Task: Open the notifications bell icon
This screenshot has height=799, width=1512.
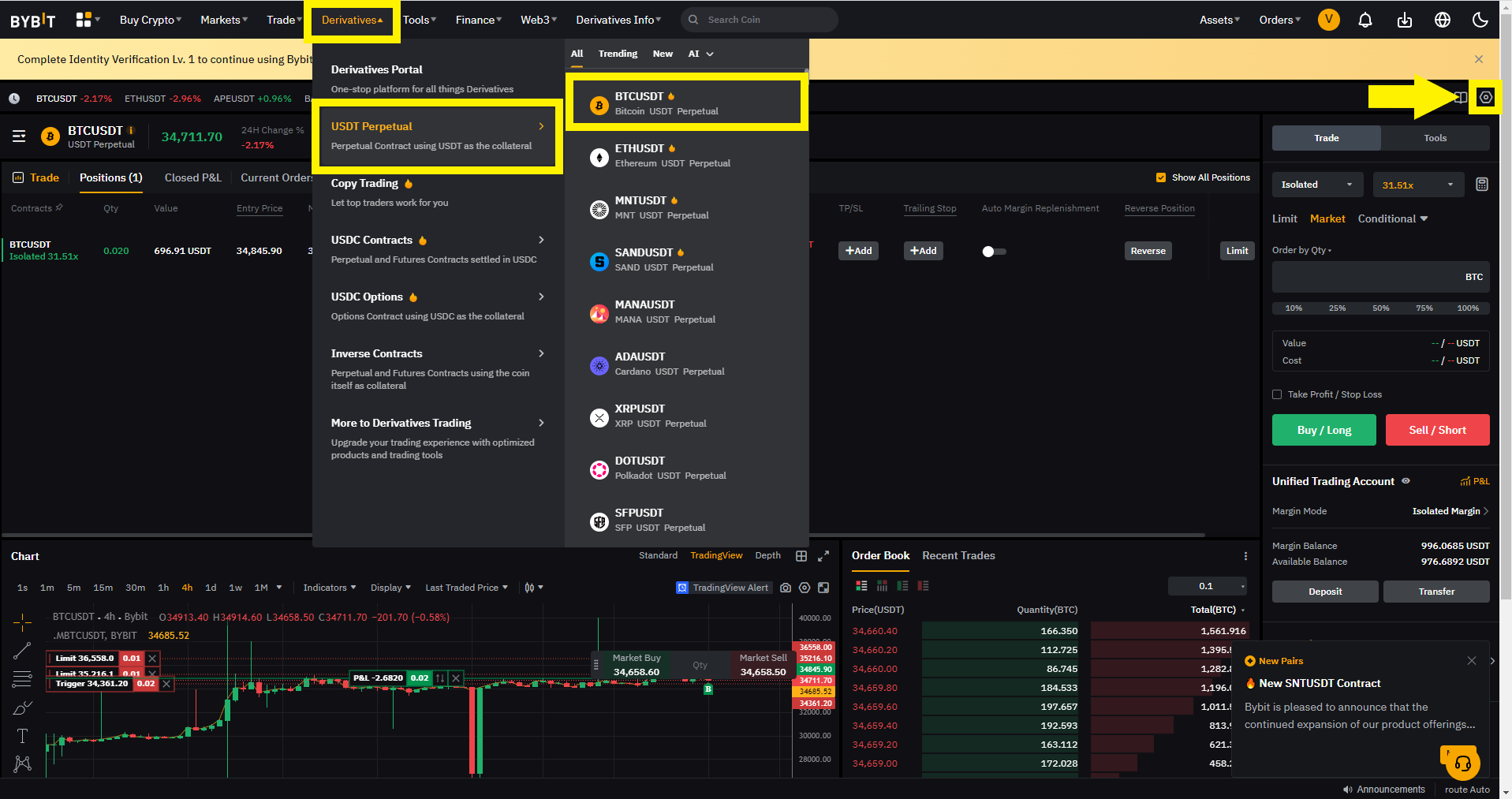Action: click(1365, 20)
